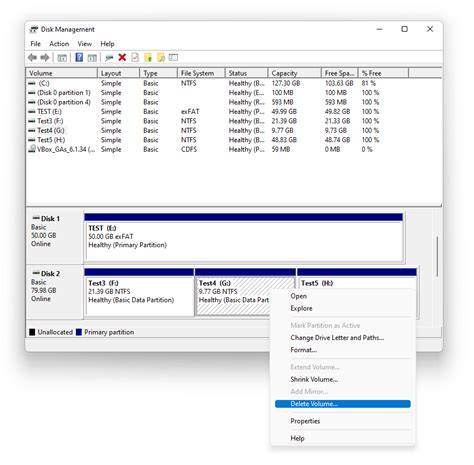474x465 pixels.
Task: Sort by the File System column header
Action: [x=201, y=73]
